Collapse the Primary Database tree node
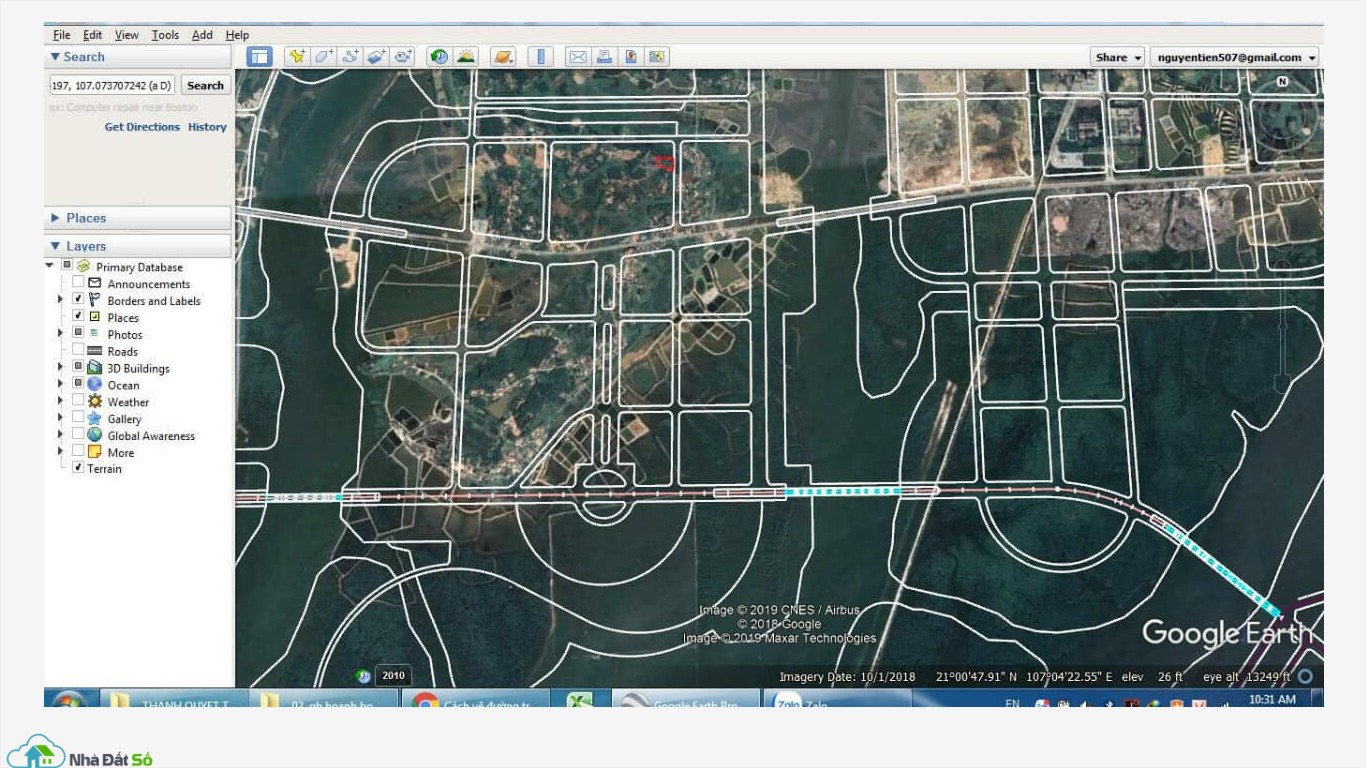 (50, 266)
